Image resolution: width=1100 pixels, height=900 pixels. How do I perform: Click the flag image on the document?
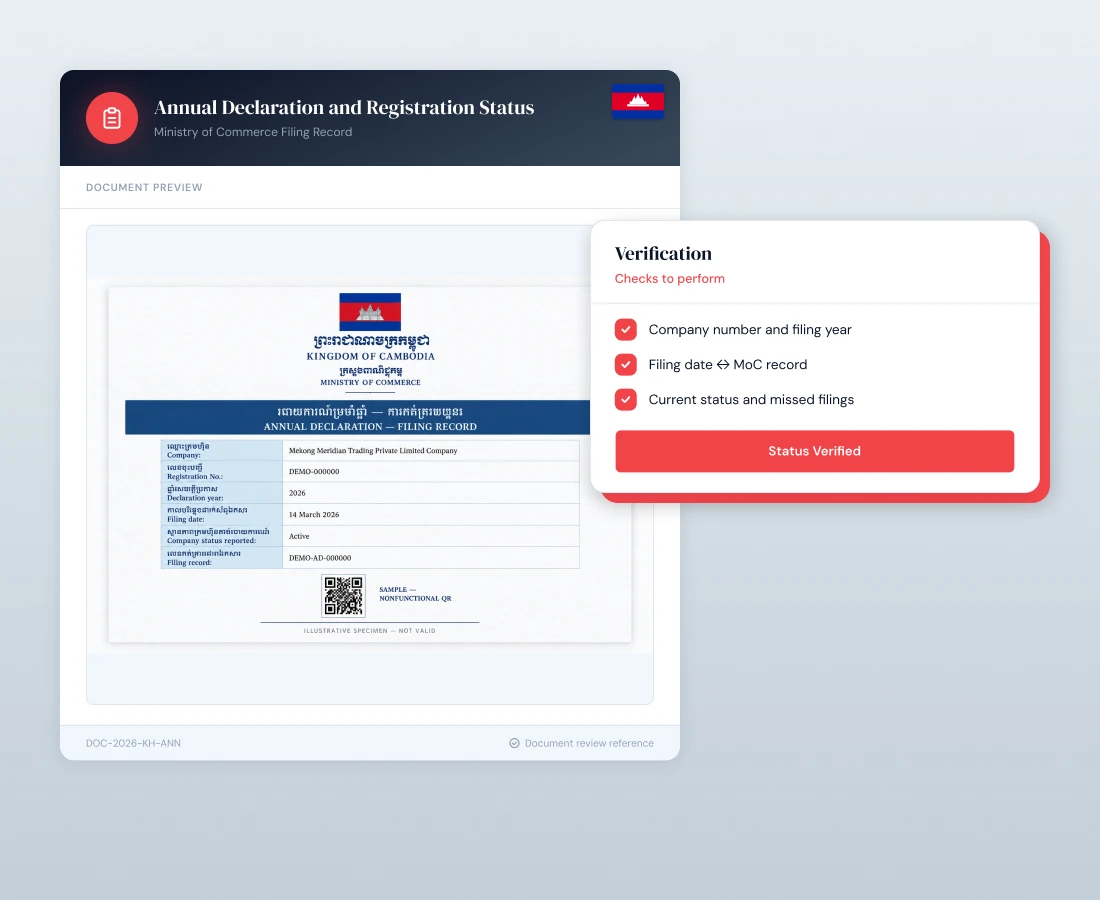click(x=370, y=311)
